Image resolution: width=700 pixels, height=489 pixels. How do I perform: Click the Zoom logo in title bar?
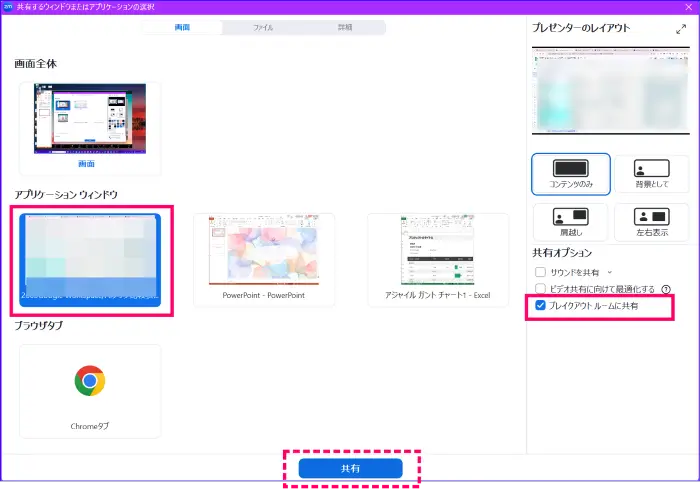8,7
